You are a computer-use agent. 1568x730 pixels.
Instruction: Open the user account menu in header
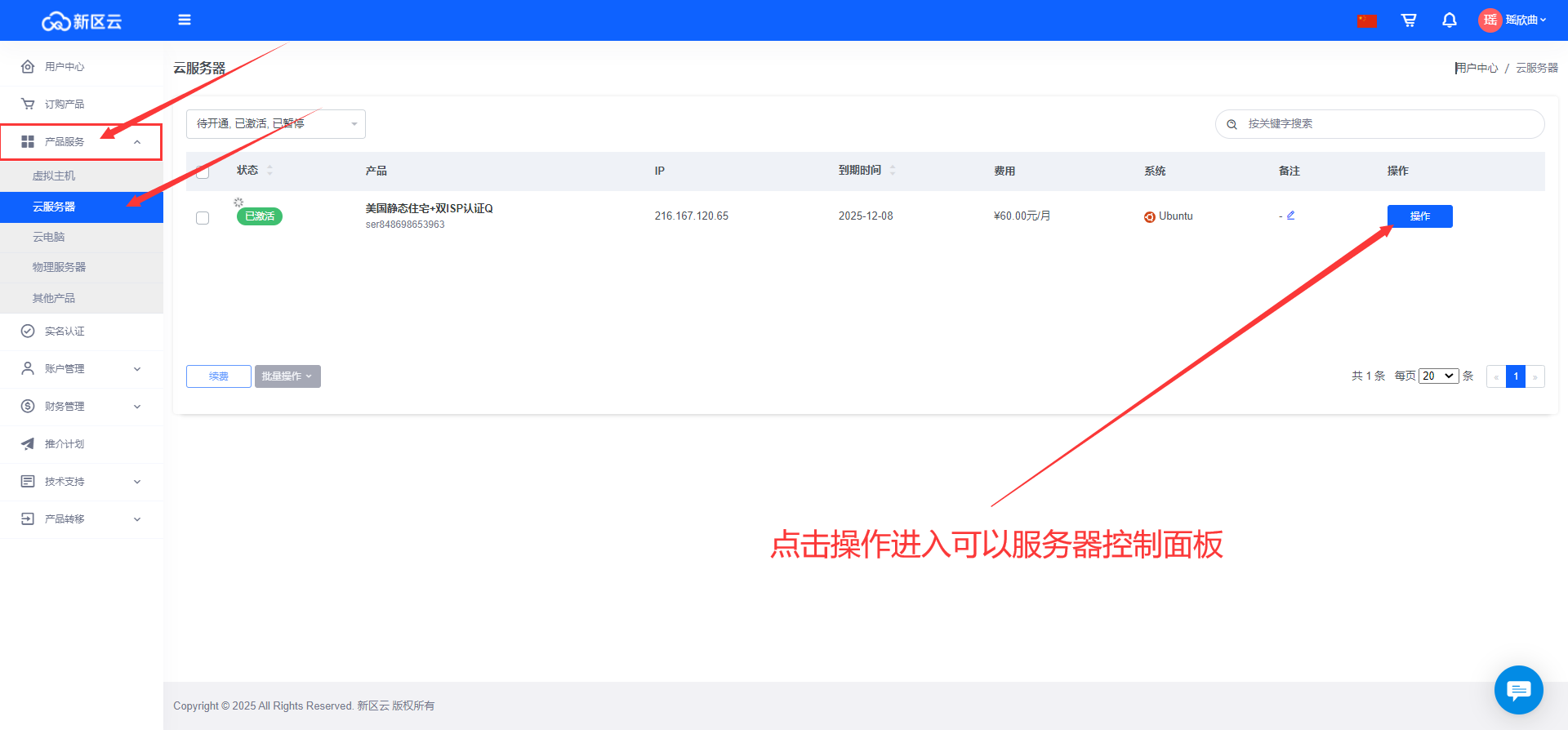pyautogui.click(x=1512, y=20)
